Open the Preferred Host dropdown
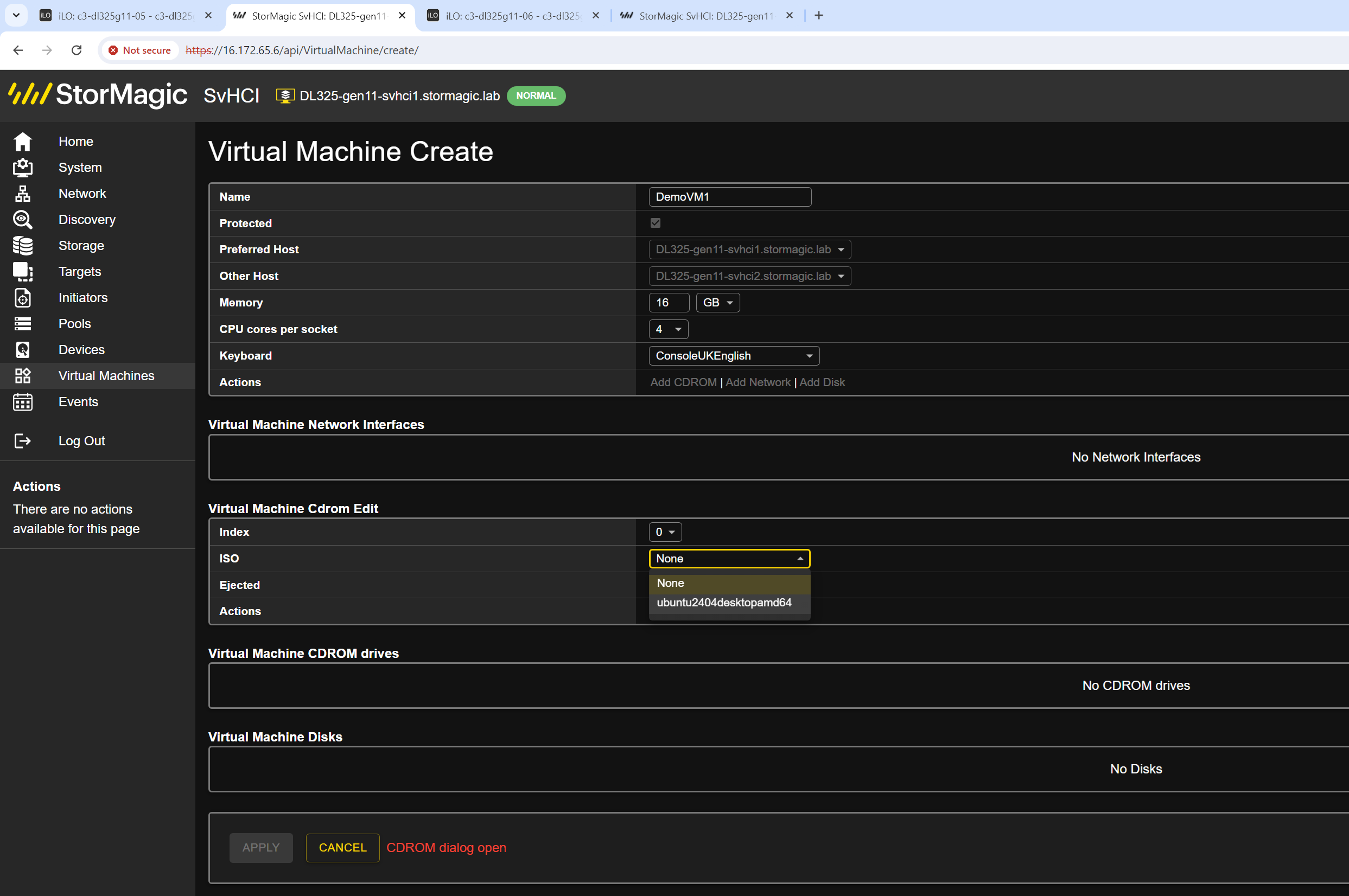1349x896 pixels. [x=750, y=249]
